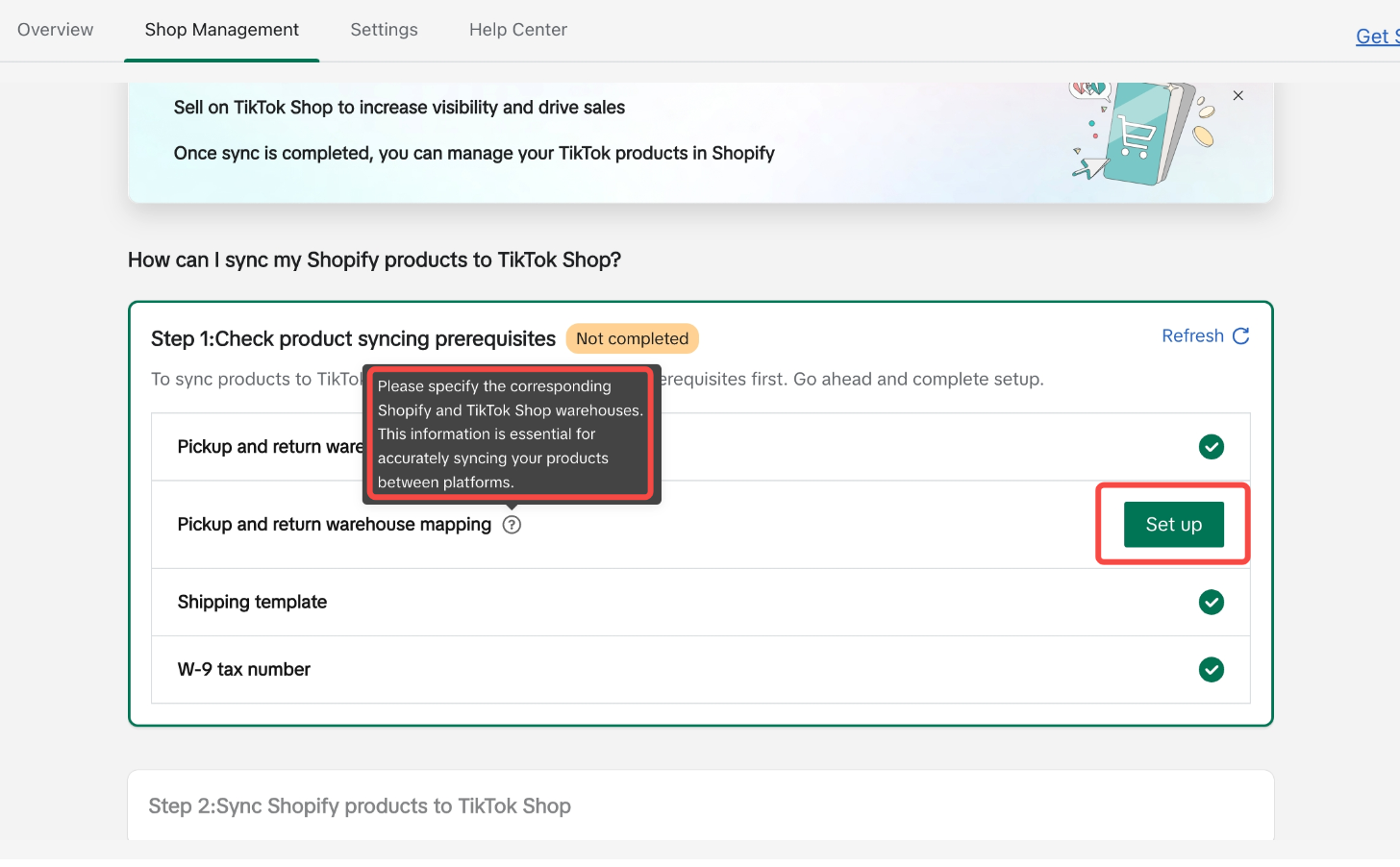Viewport: 1400px width, 867px height.
Task: Click the circular refresh arrow icon
Action: coord(1241,335)
